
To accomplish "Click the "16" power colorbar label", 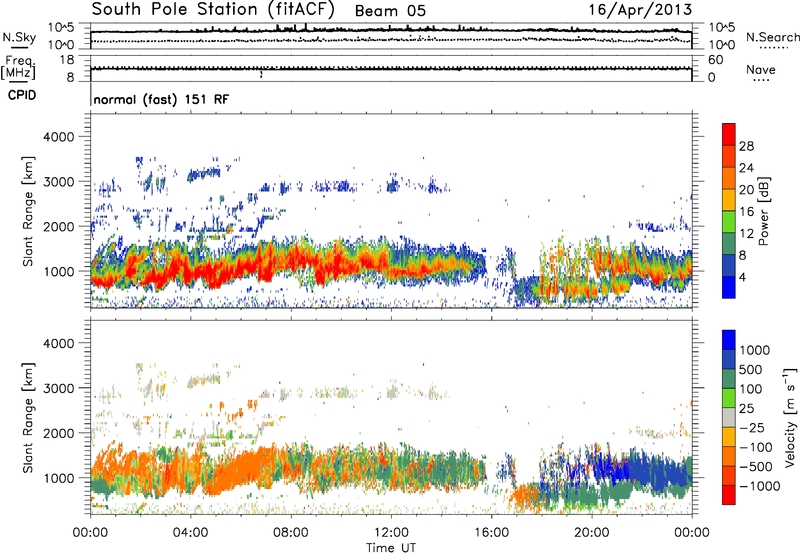I will tap(746, 212).
